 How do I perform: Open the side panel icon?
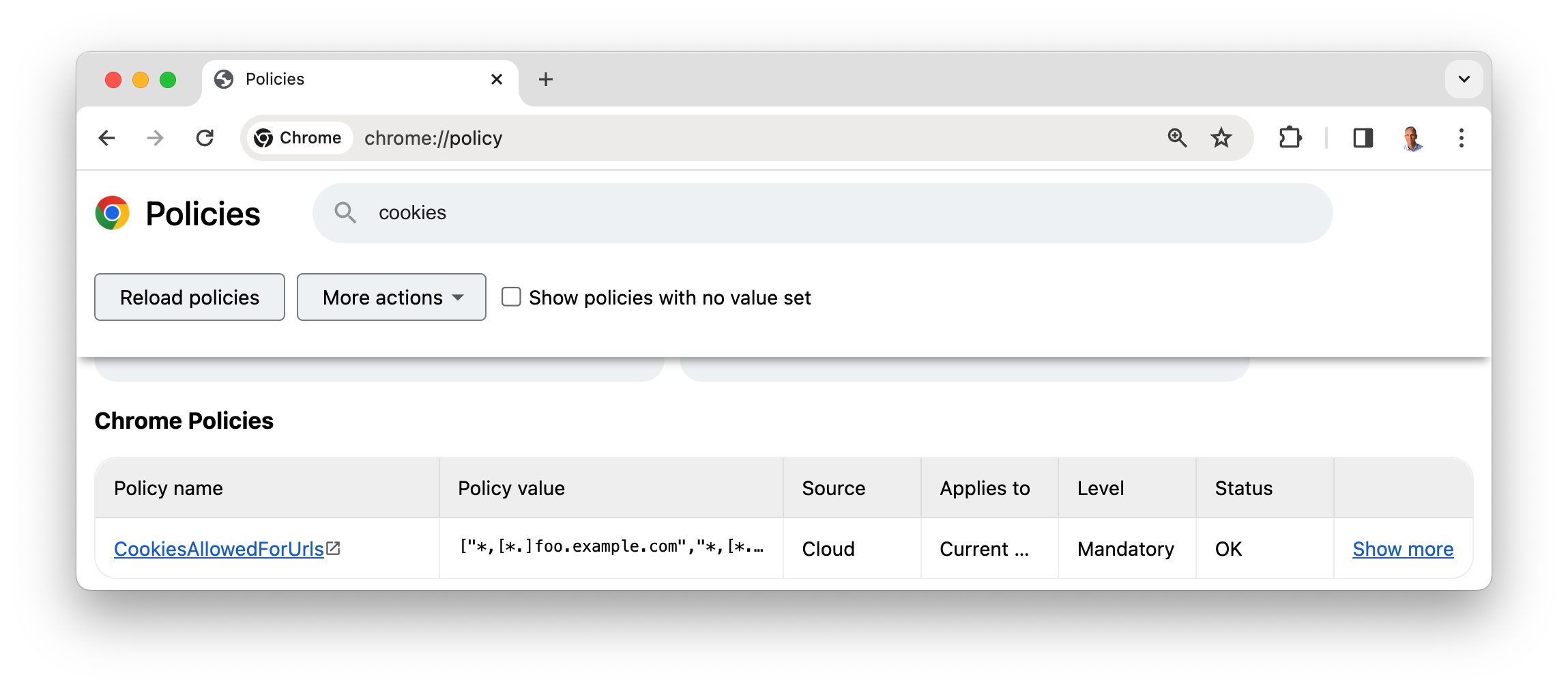click(1363, 138)
